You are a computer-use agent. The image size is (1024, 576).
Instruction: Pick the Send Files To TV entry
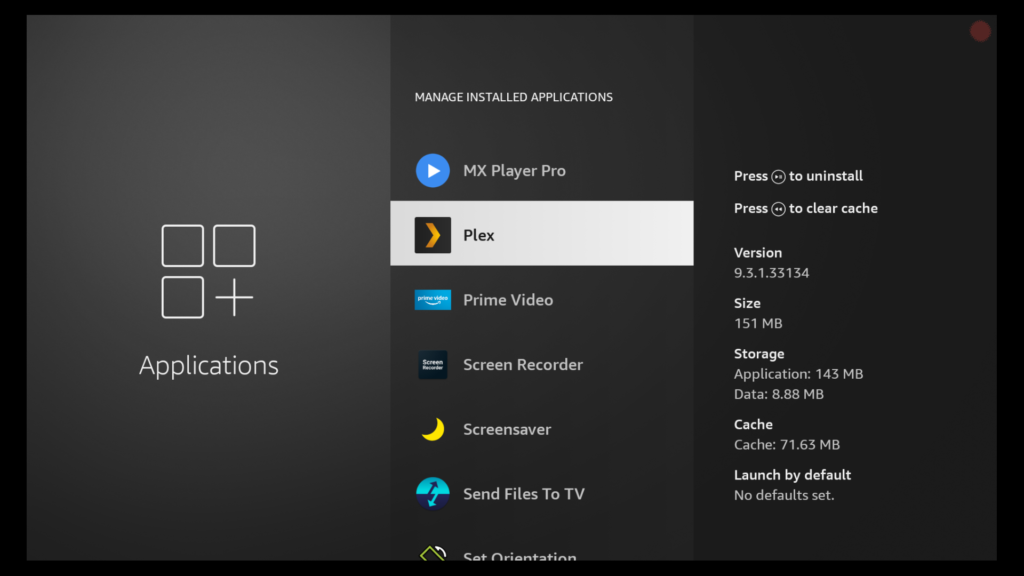coord(524,494)
